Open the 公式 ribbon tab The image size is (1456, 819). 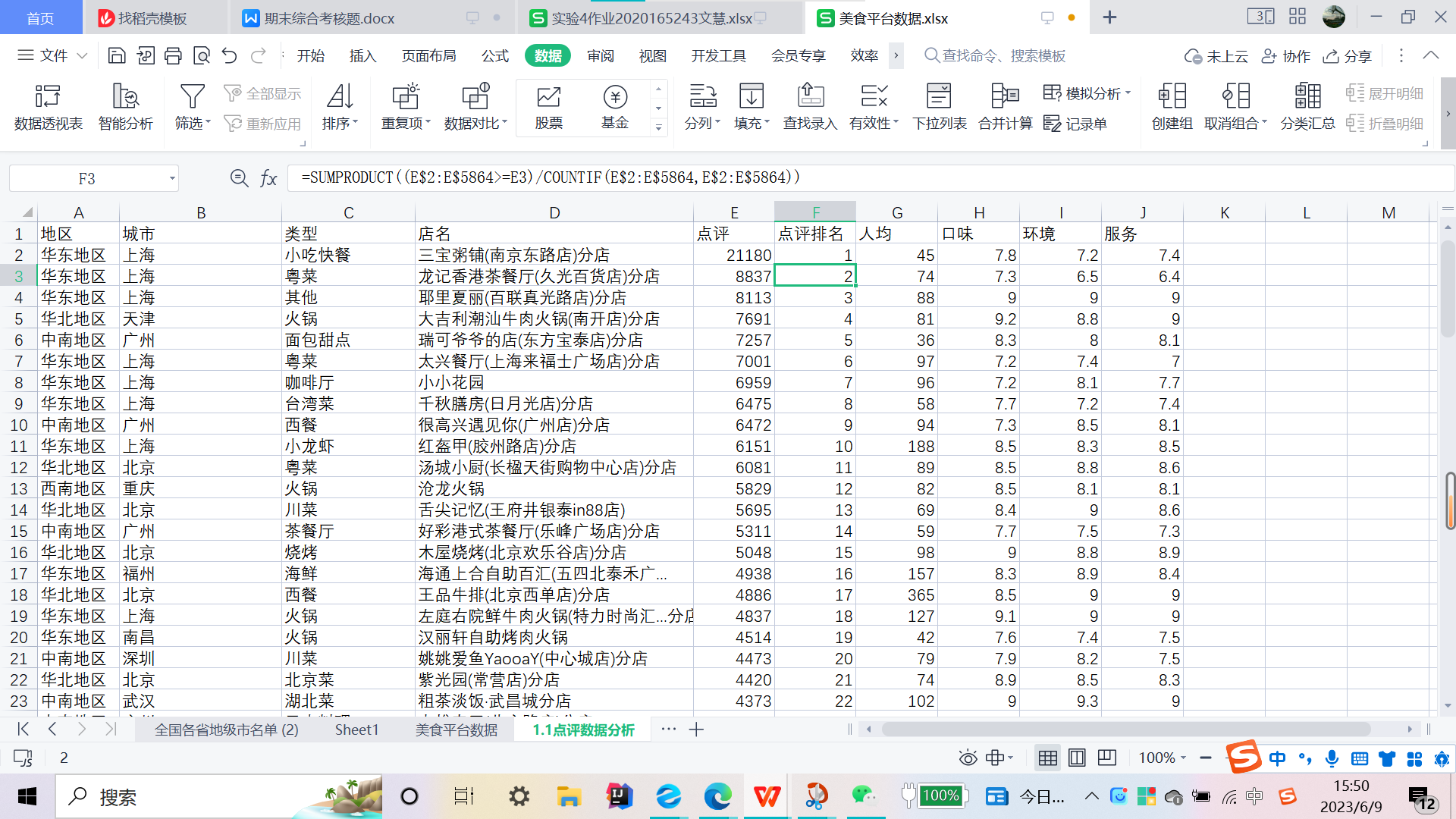[494, 56]
